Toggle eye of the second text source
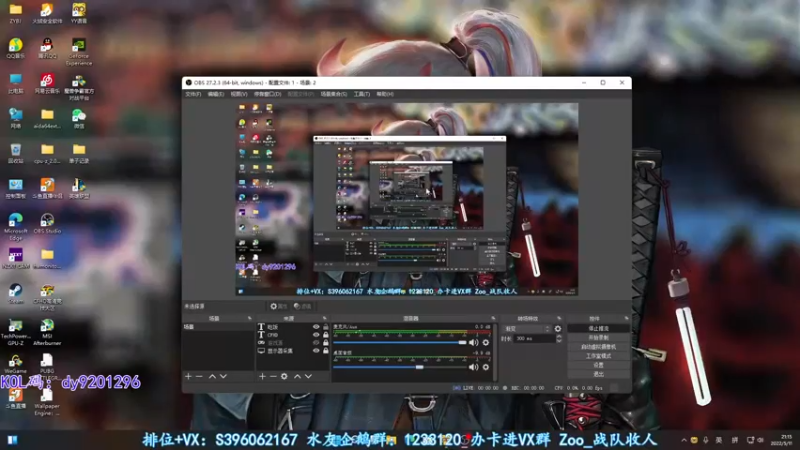 316,335
